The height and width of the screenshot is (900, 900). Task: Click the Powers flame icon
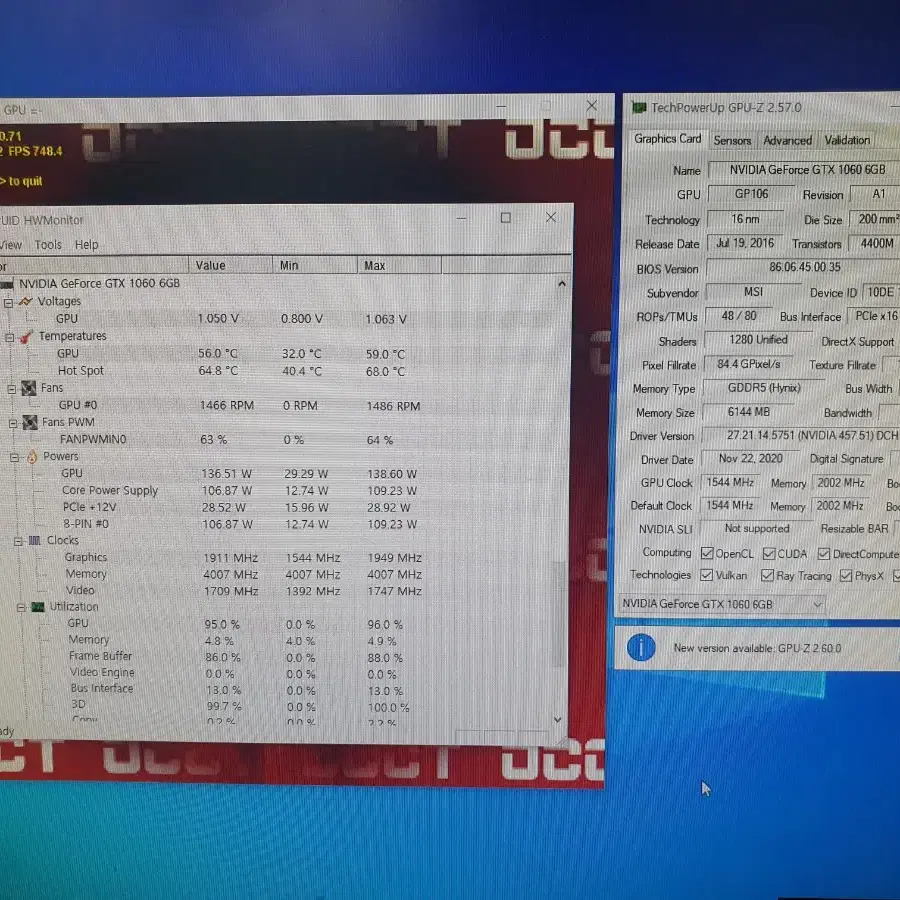[x=32, y=457]
